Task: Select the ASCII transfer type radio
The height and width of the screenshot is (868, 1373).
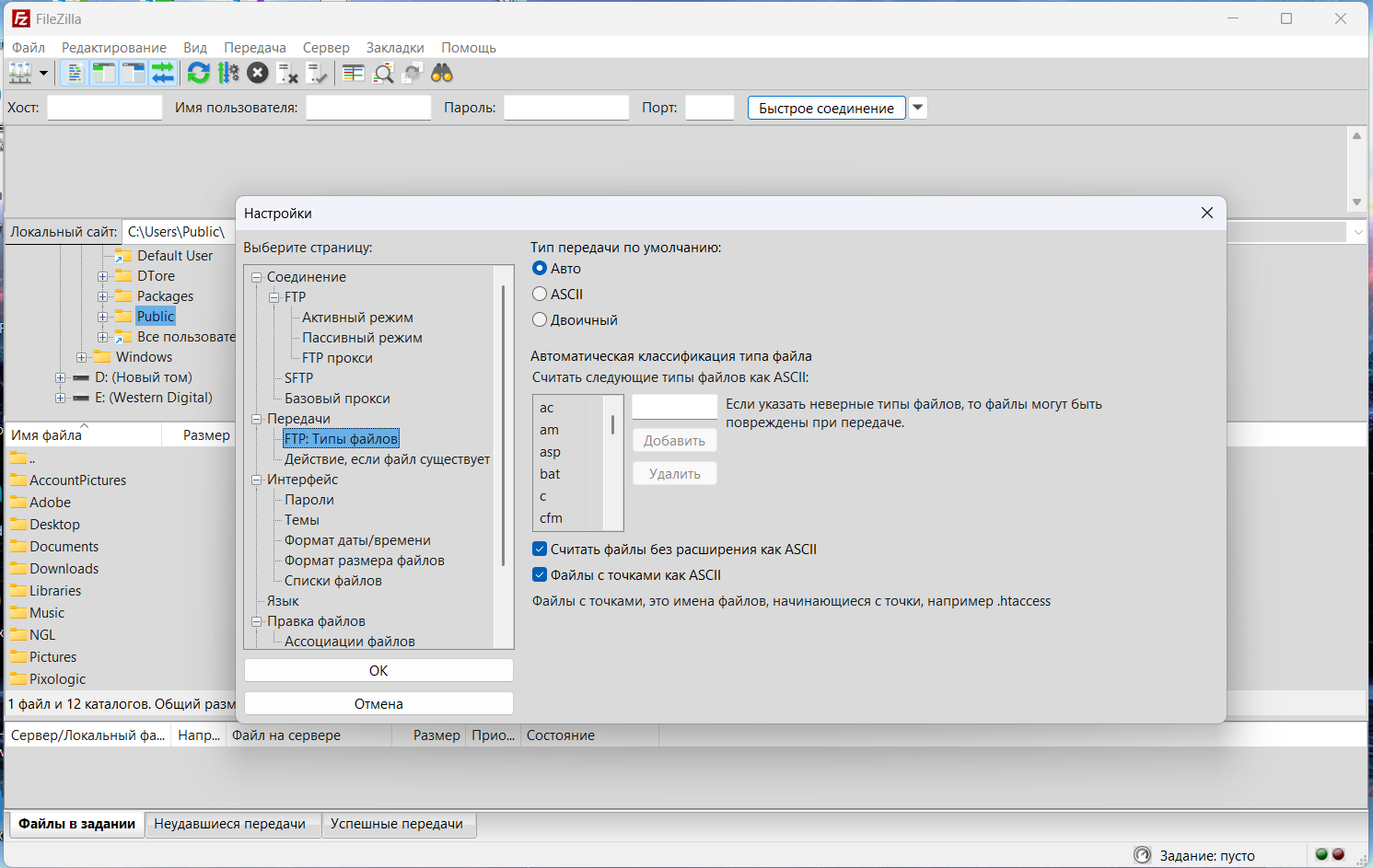Action: click(x=541, y=295)
